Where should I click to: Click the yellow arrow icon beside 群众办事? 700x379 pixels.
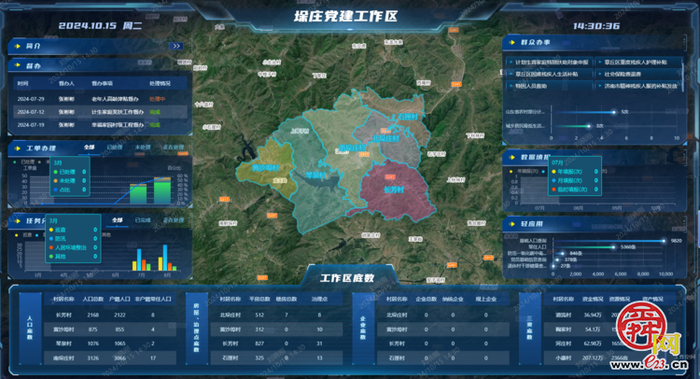(512, 42)
